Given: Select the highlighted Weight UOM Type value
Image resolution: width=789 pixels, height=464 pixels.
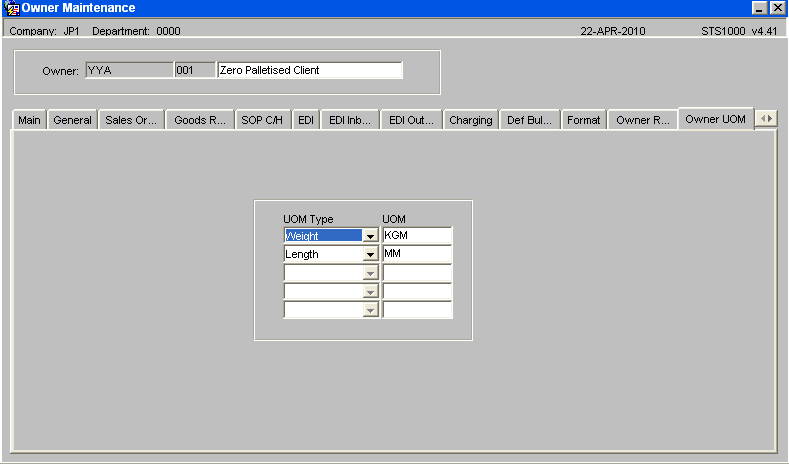Looking at the screenshot, I should [323, 236].
